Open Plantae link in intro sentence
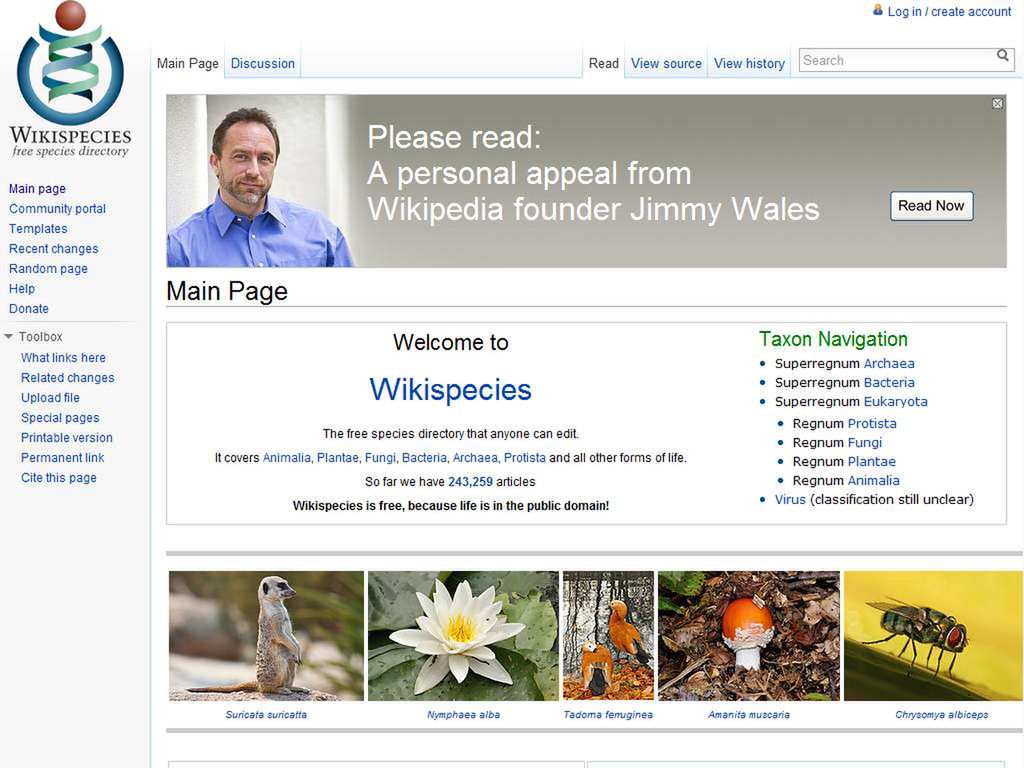 tap(338, 458)
